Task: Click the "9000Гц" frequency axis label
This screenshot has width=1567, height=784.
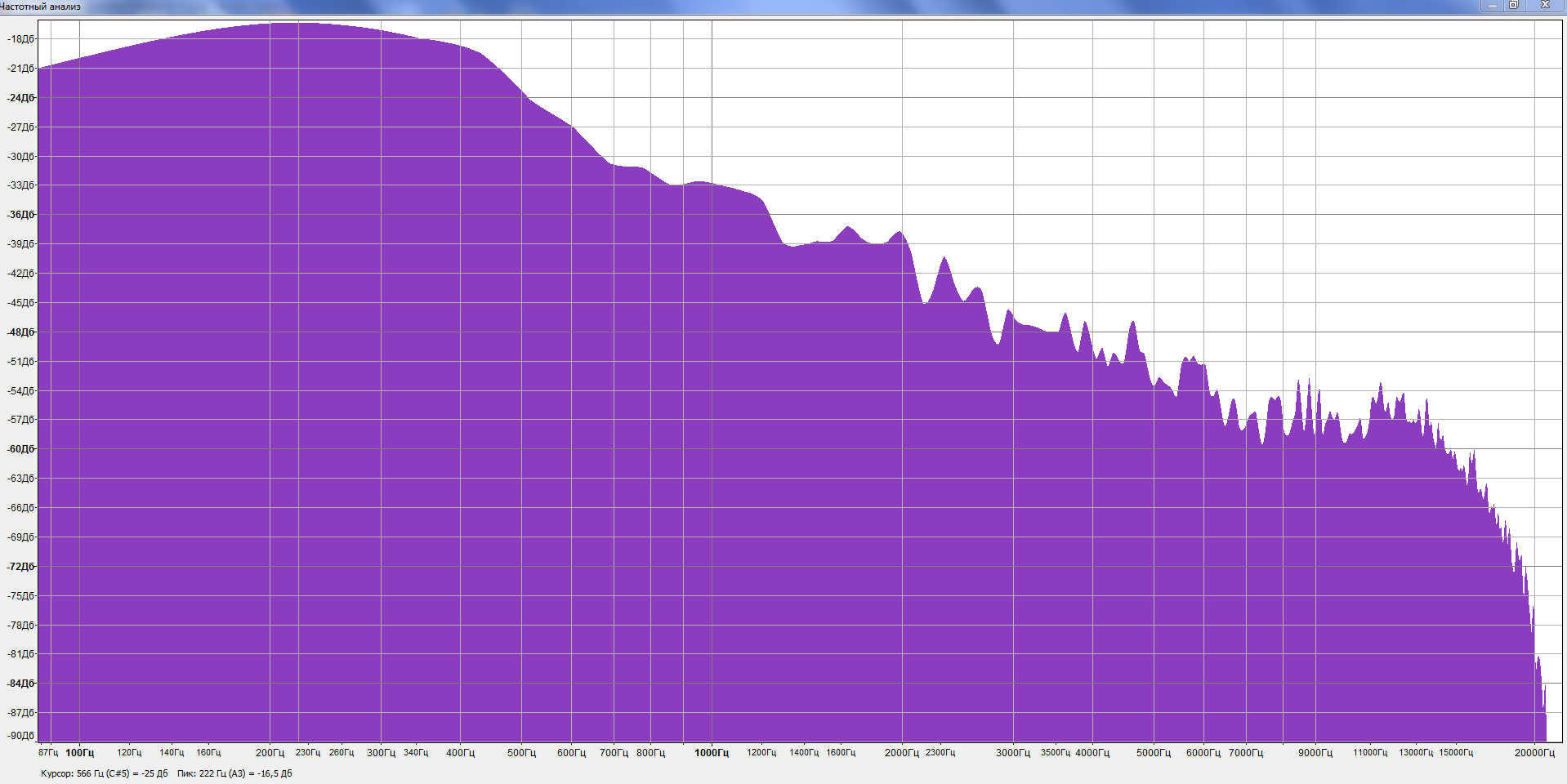Action: [x=1315, y=753]
